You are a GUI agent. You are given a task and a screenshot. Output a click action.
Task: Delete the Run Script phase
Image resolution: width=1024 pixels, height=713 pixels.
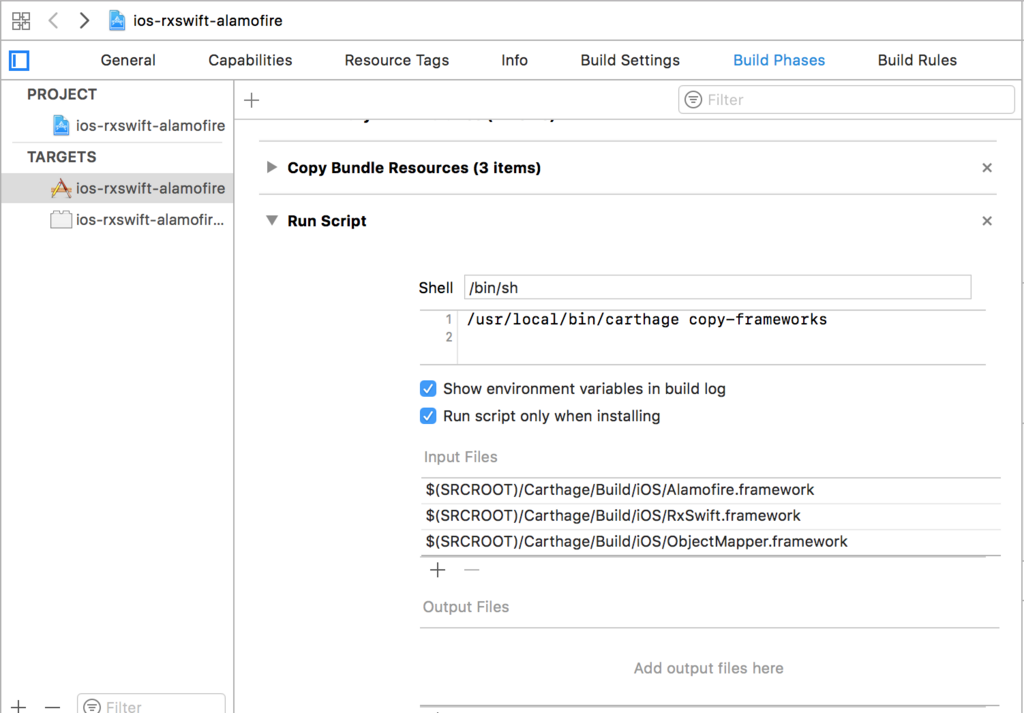click(987, 221)
